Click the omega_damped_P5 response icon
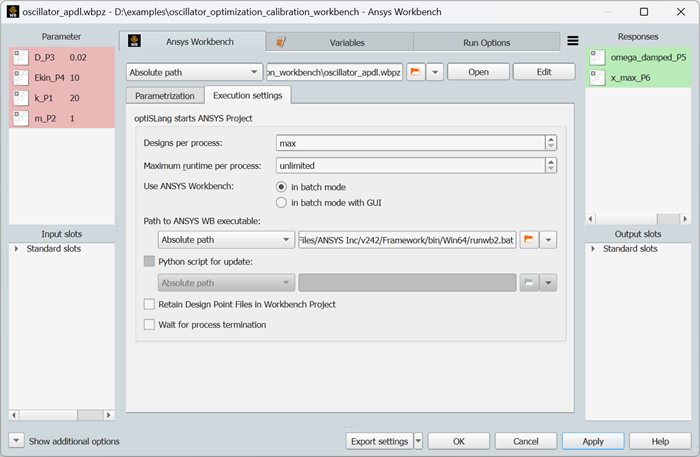The image size is (700, 457). [596, 58]
